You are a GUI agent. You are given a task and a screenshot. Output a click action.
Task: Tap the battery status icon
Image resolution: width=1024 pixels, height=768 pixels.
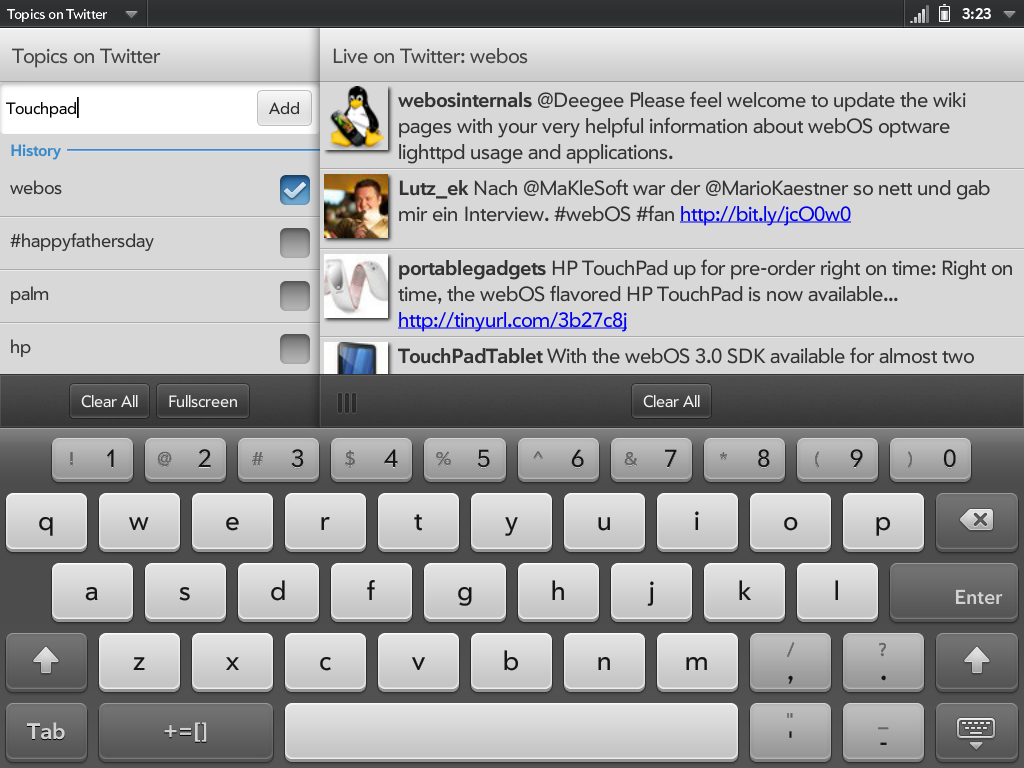(944, 13)
